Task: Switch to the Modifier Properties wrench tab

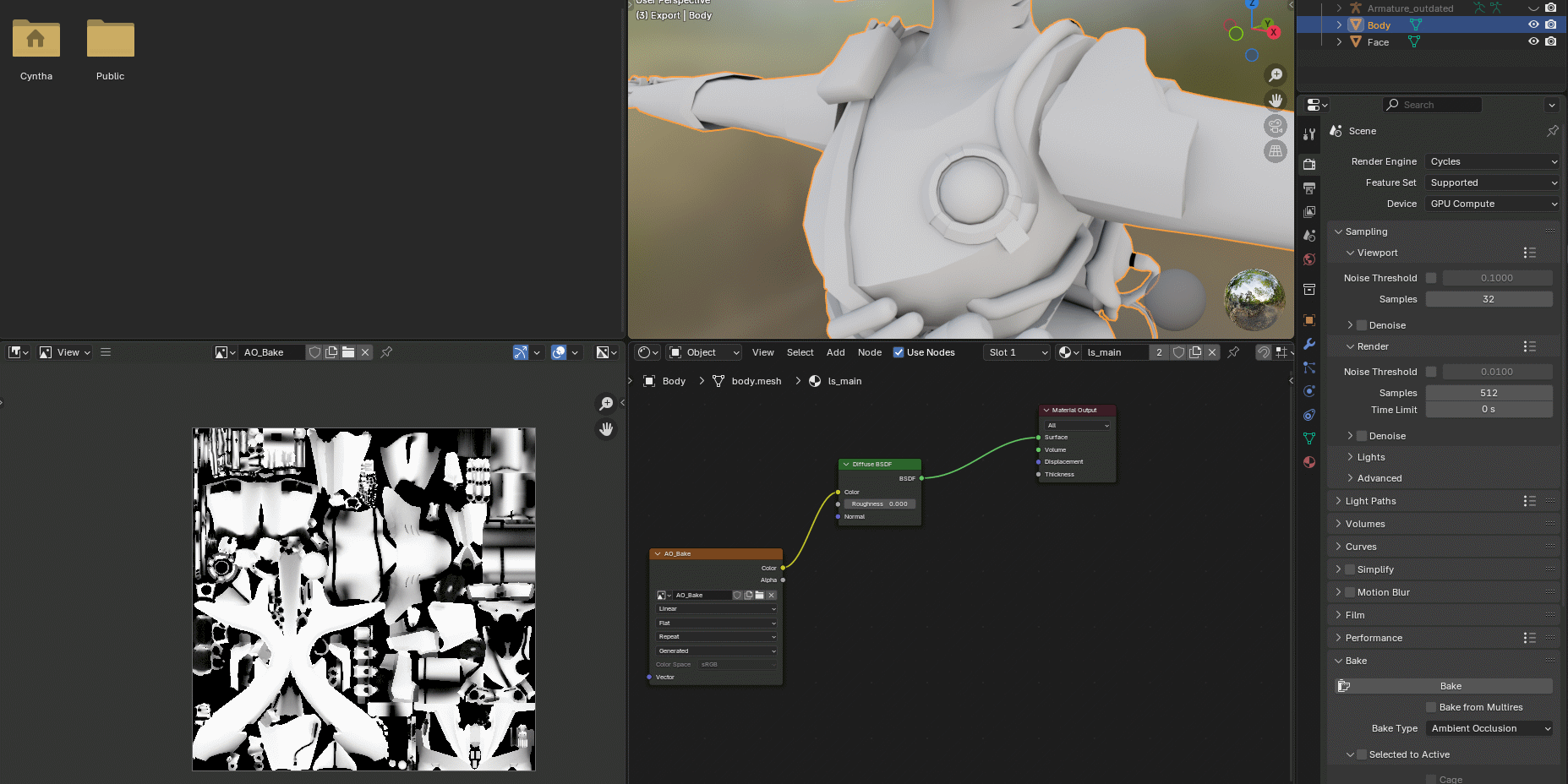Action: click(x=1309, y=343)
